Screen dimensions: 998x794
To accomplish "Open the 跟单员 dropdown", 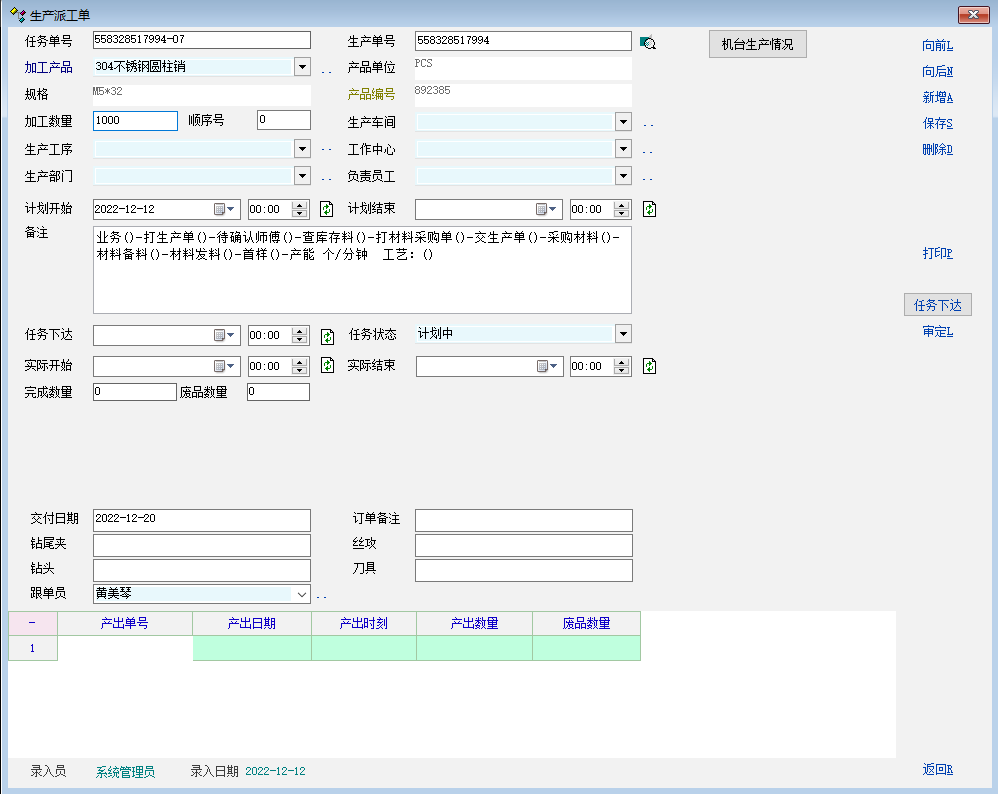I will click(x=301, y=594).
